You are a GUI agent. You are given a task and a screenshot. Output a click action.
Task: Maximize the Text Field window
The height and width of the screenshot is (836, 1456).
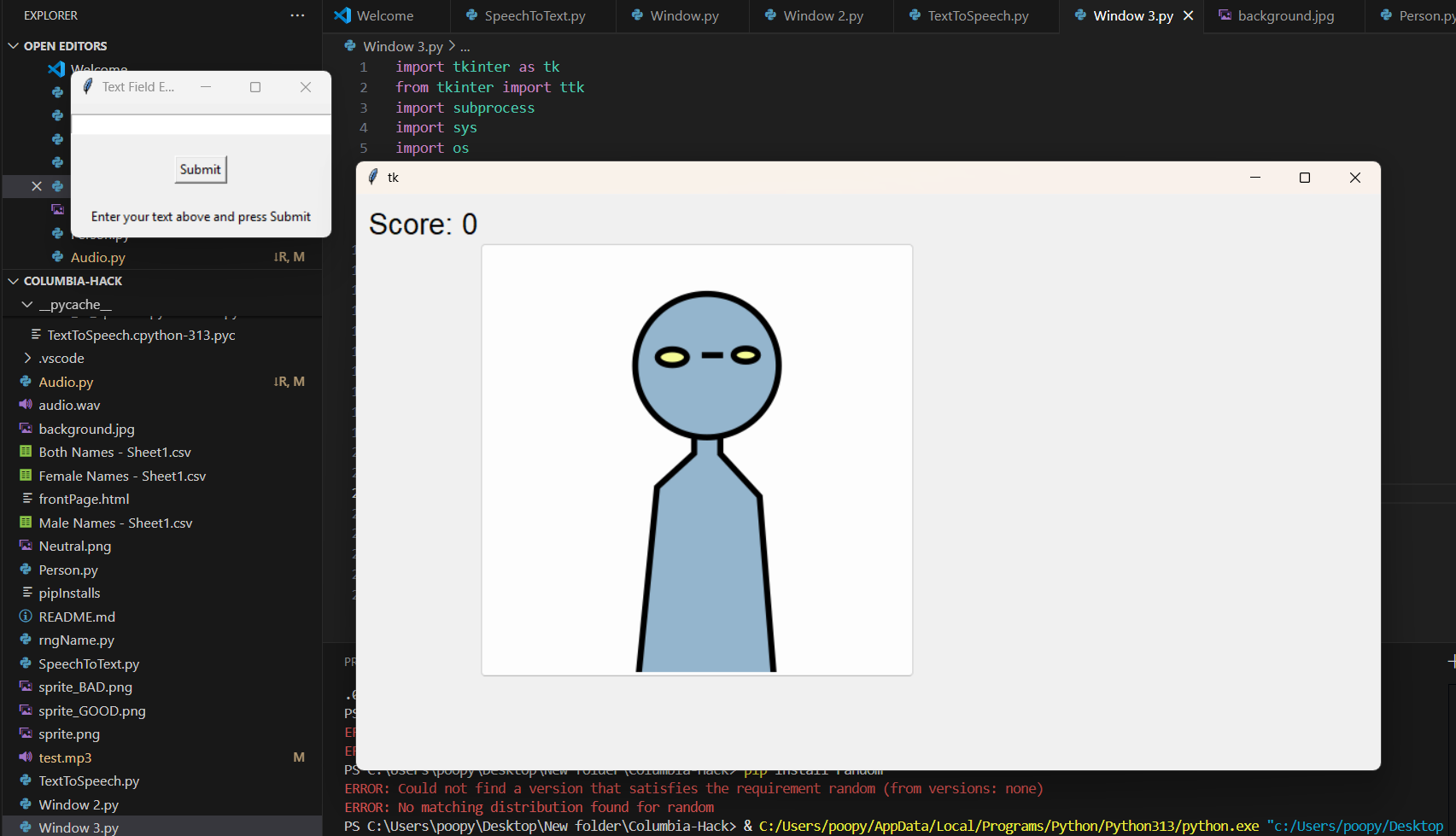click(255, 87)
